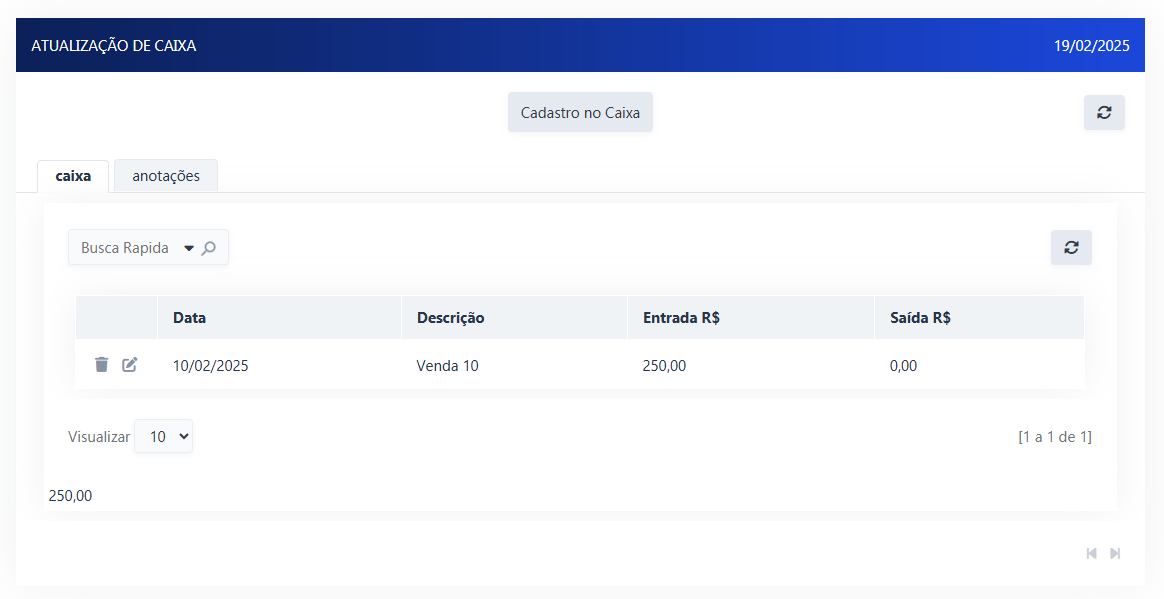The height and width of the screenshot is (599, 1164).
Task: Click the 250,00 total below the table
Action: point(71,495)
